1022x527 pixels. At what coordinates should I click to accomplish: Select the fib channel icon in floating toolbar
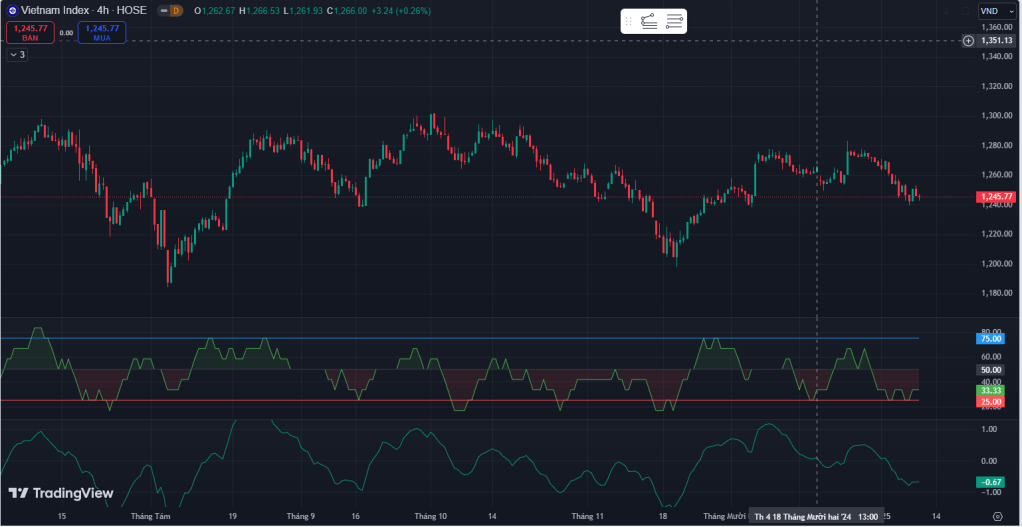coord(649,21)
